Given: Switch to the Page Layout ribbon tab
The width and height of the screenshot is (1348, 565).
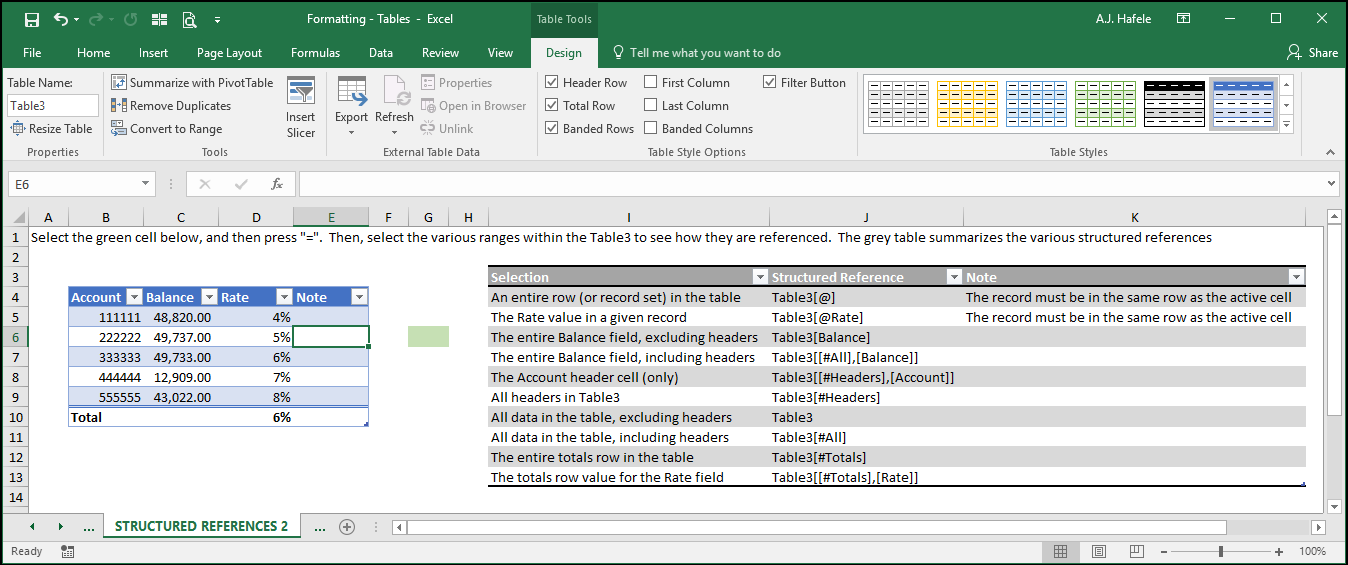Looking at the screenshot, I should pyautogui.click(x=230, y=53).
